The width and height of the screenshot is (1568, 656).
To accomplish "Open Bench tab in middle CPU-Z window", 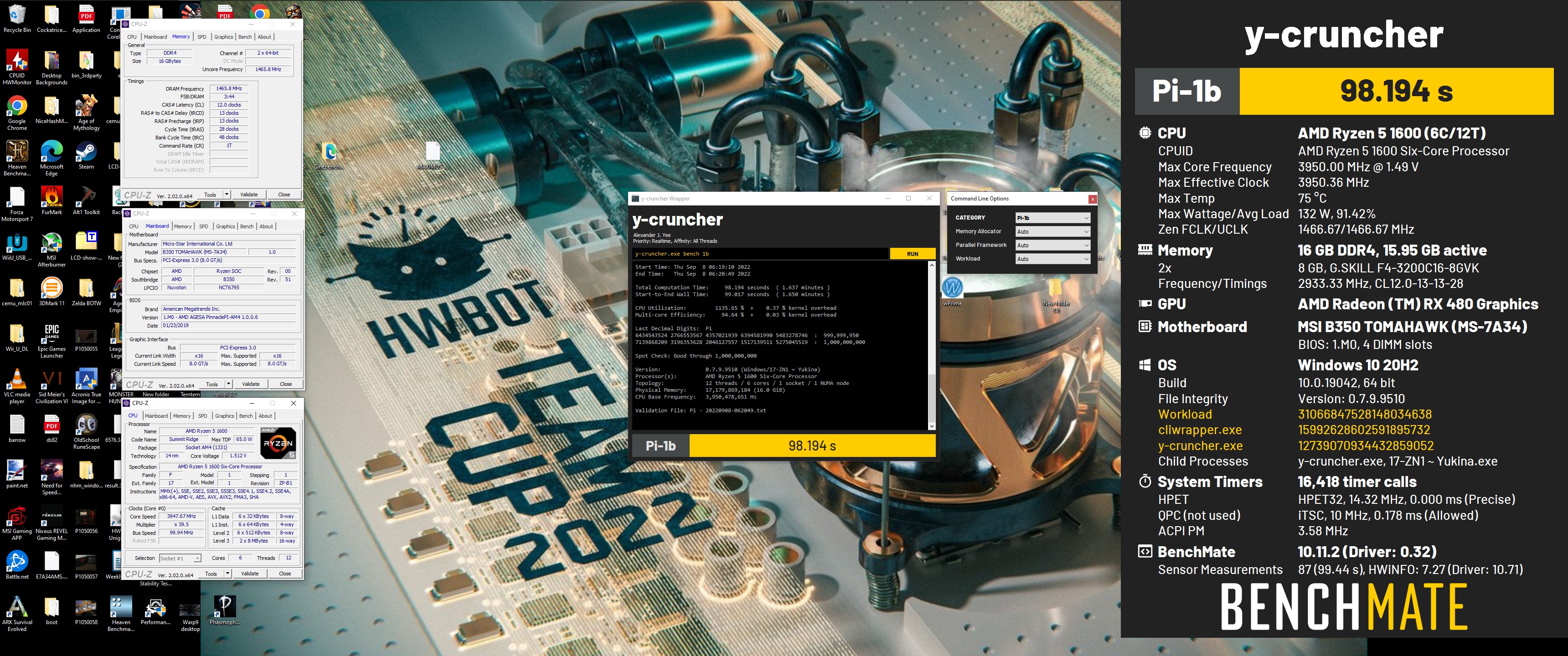I will click(x=247, y=226).
